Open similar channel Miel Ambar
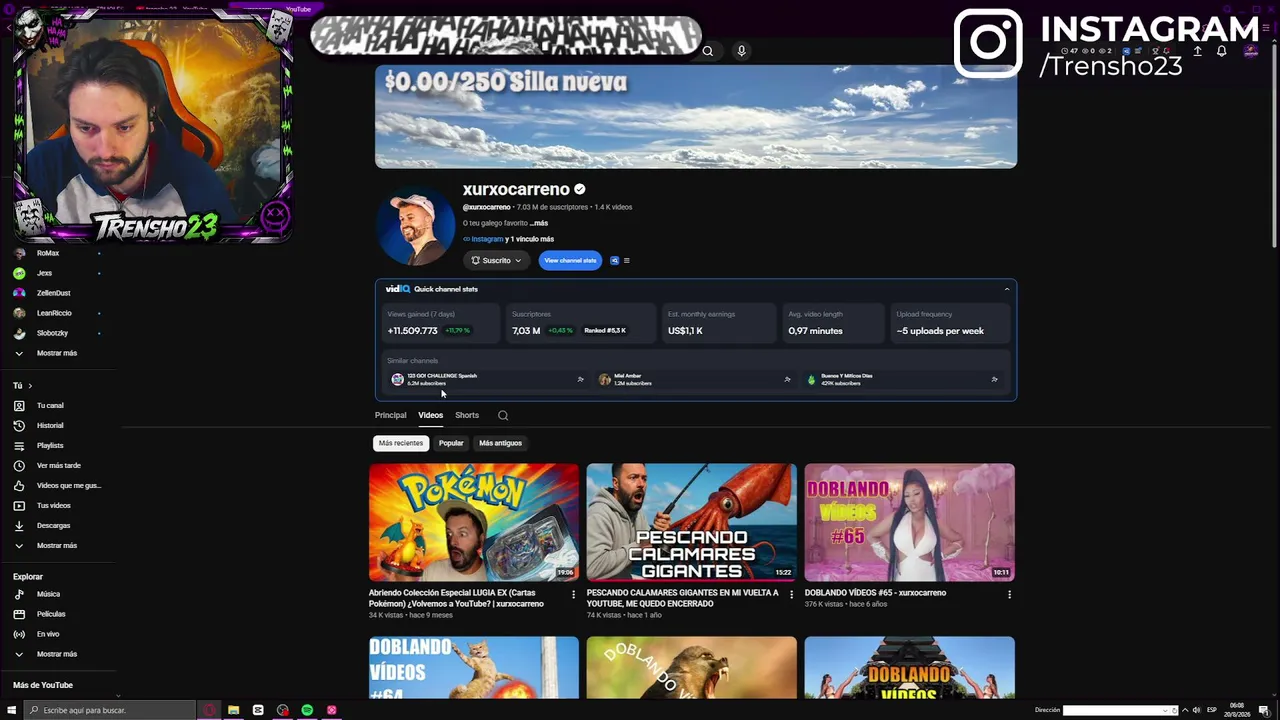The height and width of the screenshot is (720, 1280). 695,379
